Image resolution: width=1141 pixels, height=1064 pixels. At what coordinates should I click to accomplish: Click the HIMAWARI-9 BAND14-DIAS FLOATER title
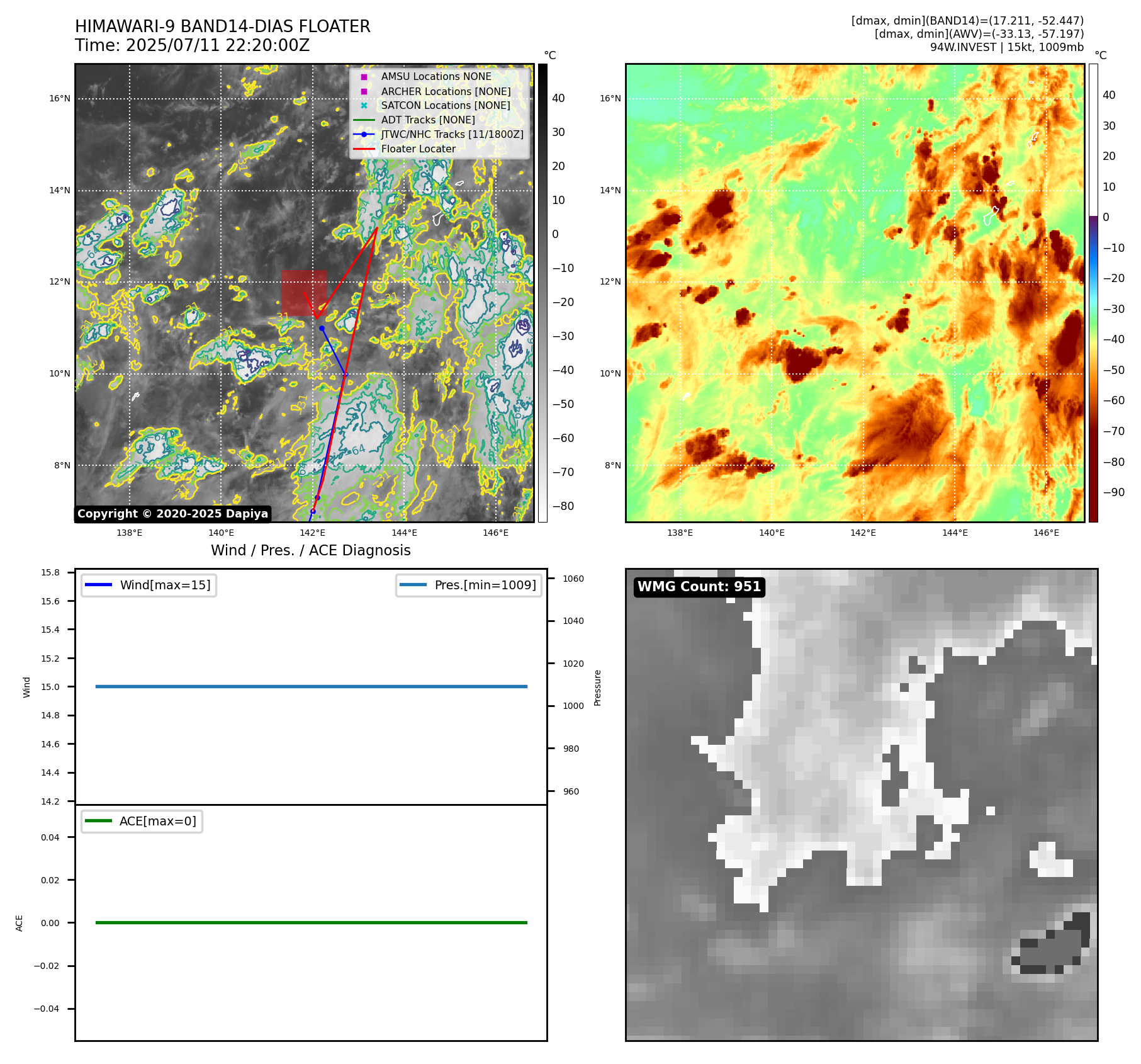pyautogui.click(x=223, y=26)
